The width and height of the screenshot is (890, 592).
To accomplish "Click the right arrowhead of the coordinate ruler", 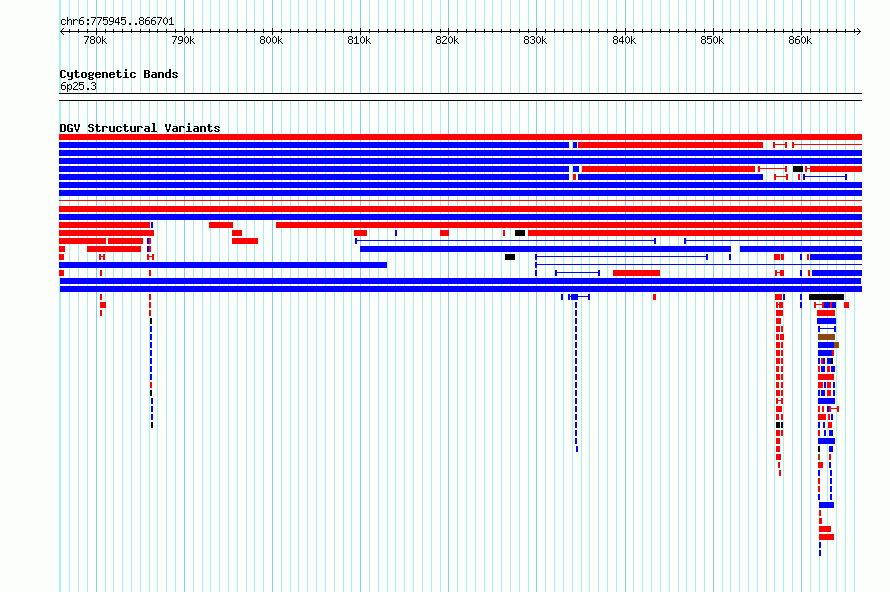I will click(859, 32).
